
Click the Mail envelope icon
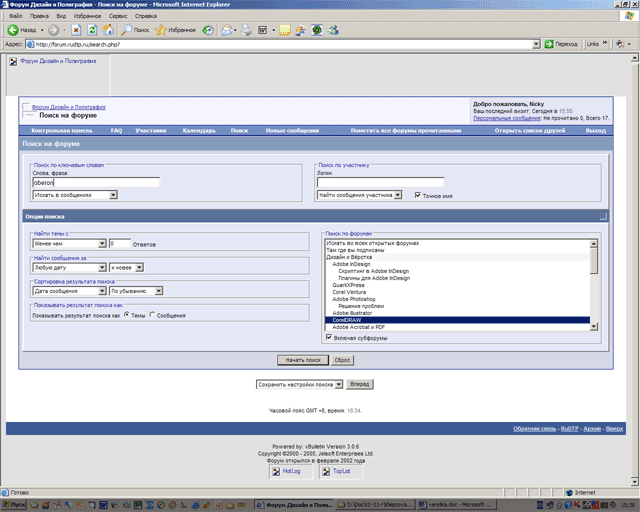pos(227,30)
